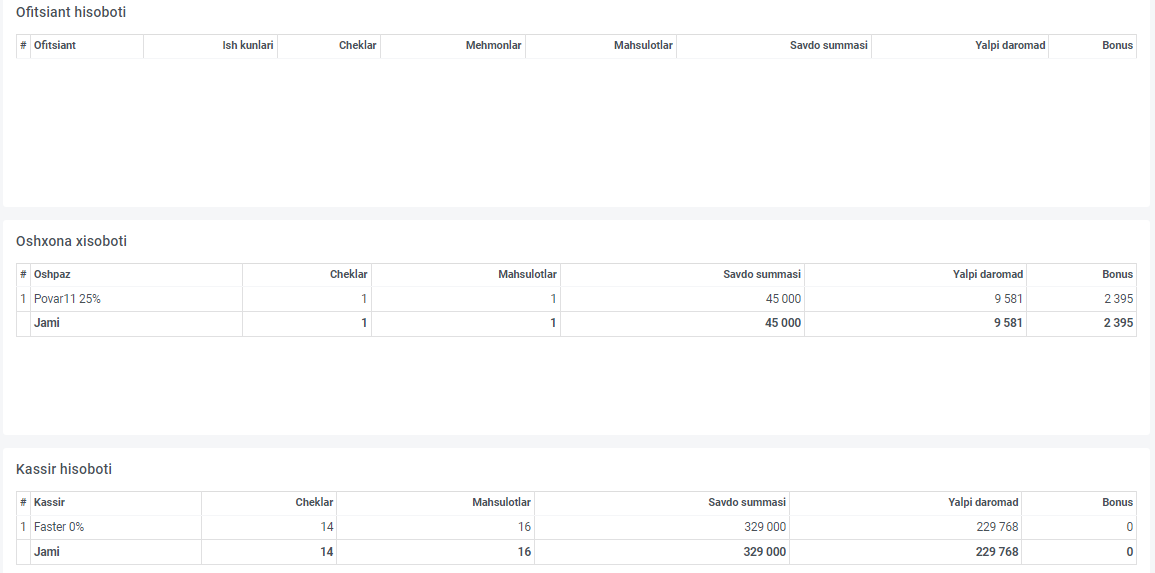Select Yalpi daromad header in Ofitsiant hisoboti
The height and width of the screenshot is (573, 1155).
pyautogui.click(x=1011, y=46)
